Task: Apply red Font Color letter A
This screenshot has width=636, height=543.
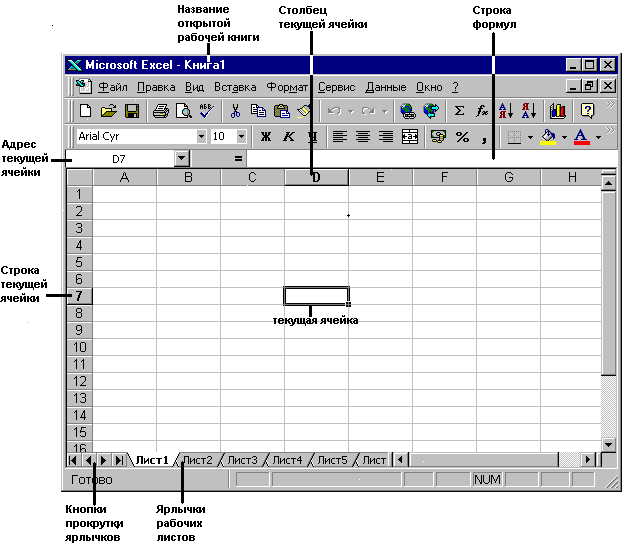Action: pos(582,137)
